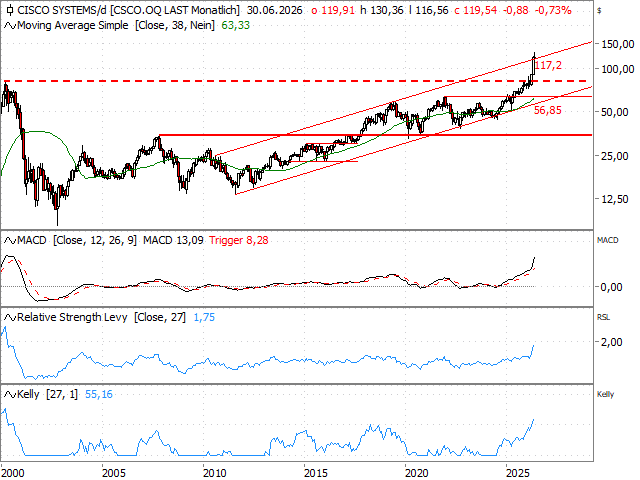Click the red Trigger 8,28 label
The height and width of the screenshot is (480, 640).
coord(239,240)
